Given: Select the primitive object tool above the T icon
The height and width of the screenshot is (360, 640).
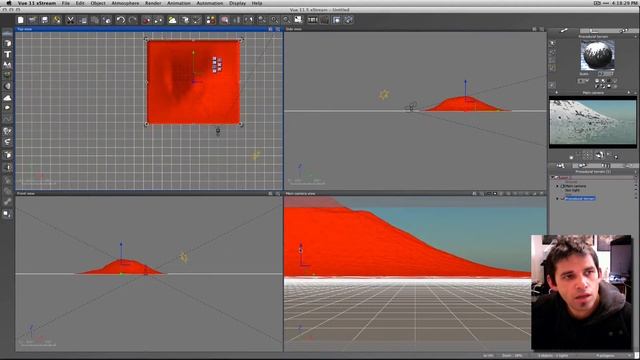Looking at the screenshot, I should (7, 43).
